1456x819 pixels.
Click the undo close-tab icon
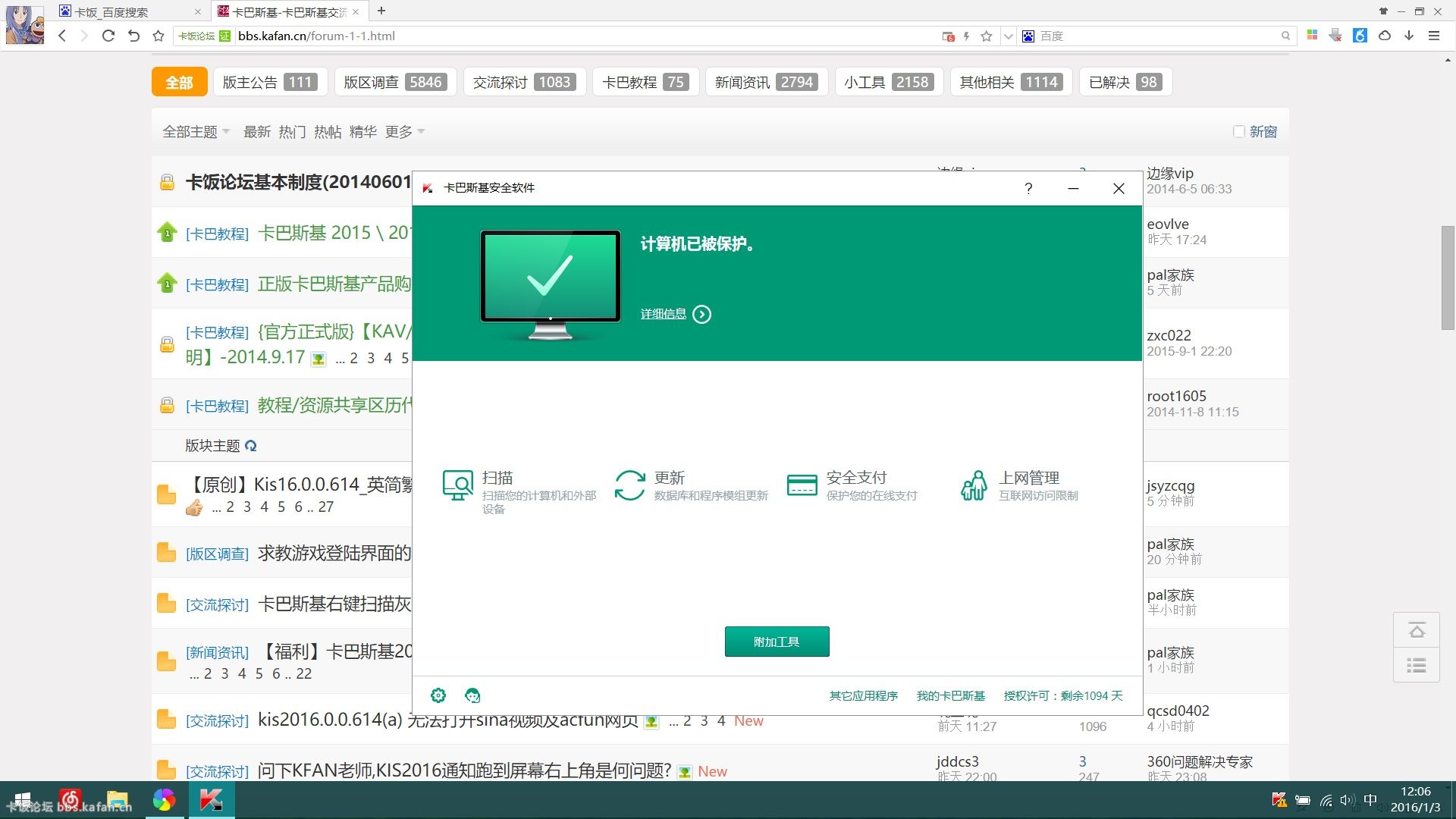pos(133,36)
